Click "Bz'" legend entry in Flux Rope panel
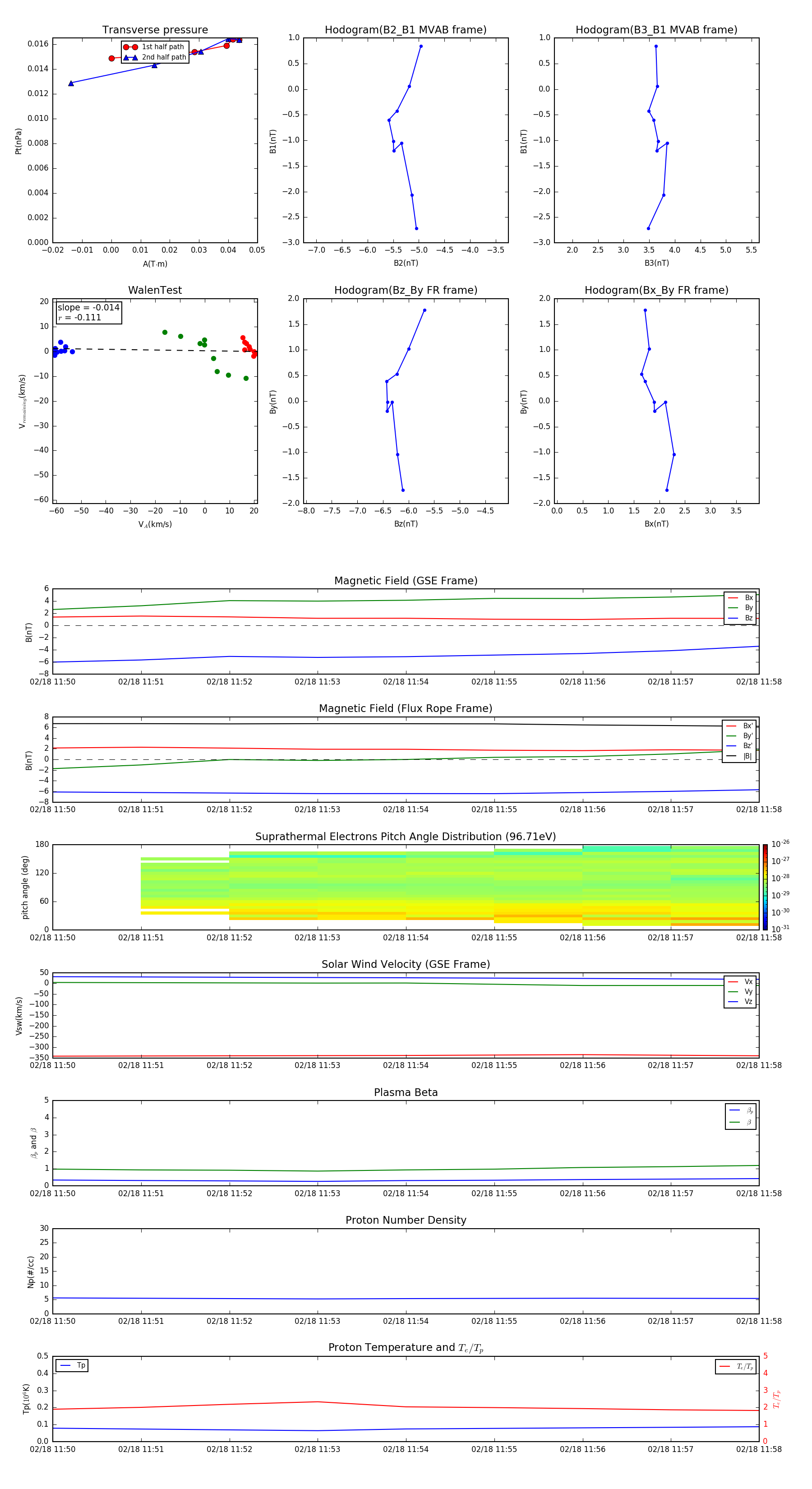This screenshot has width=812, height=1489. [739, 746]
